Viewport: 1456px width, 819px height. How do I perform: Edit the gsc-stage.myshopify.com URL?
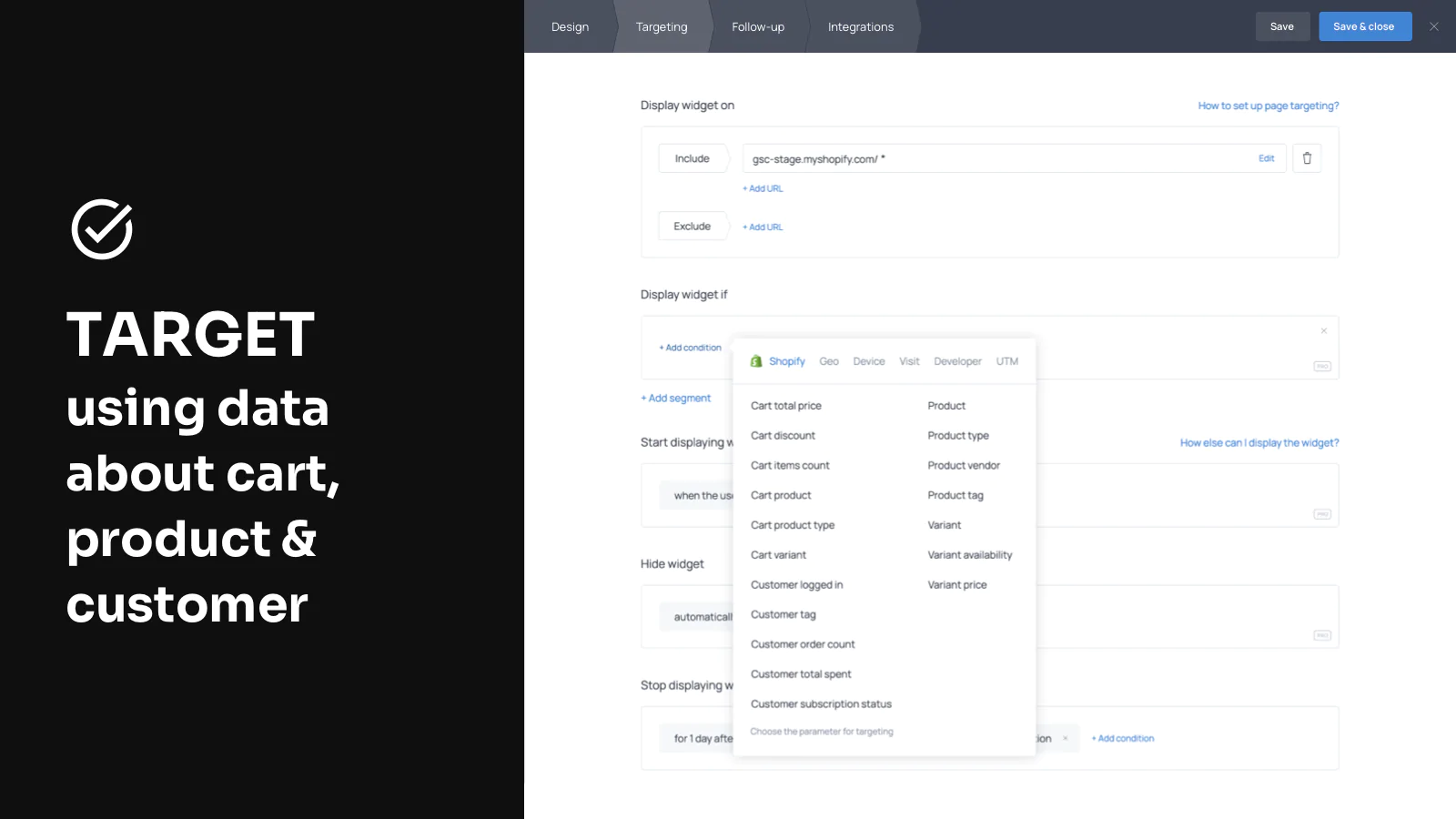coord(1266,158)
